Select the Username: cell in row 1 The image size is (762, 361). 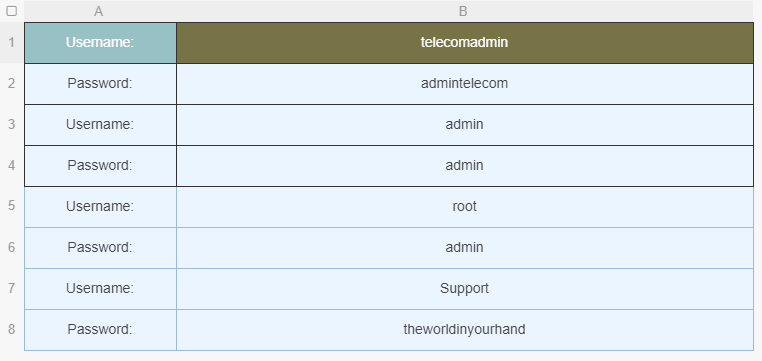pos(100,43)
